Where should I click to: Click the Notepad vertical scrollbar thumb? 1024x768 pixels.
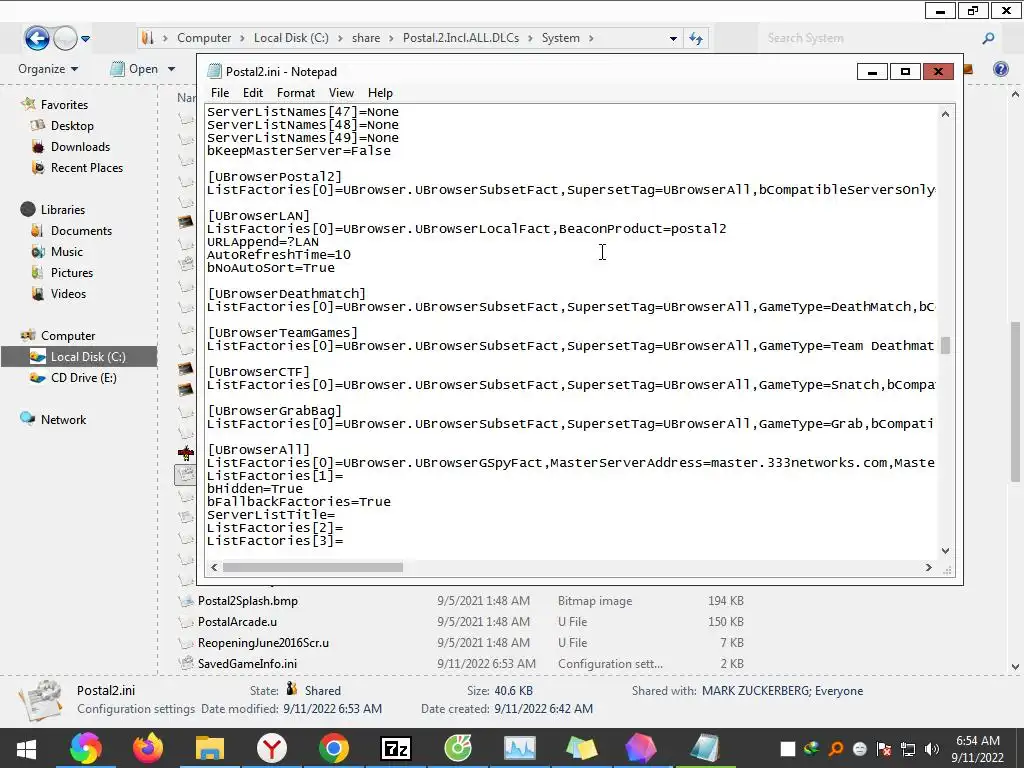[945, 345]
